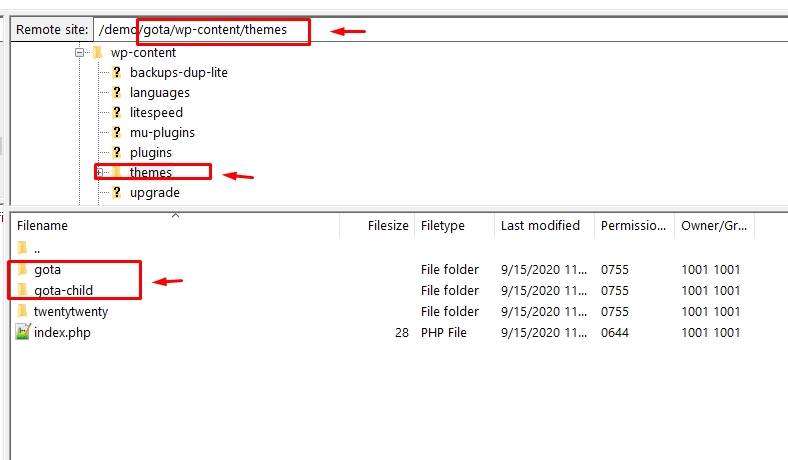Image resolution: width=788 pixels, height=460 pixels.
Task: Click the wp-content folder icon
Action: tap(97, 52)
